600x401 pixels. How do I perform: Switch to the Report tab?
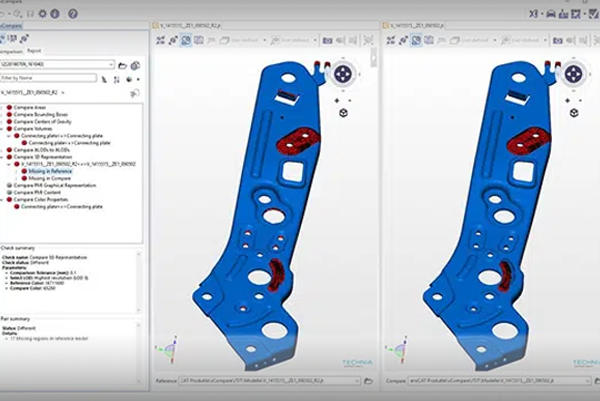[34, 50]
